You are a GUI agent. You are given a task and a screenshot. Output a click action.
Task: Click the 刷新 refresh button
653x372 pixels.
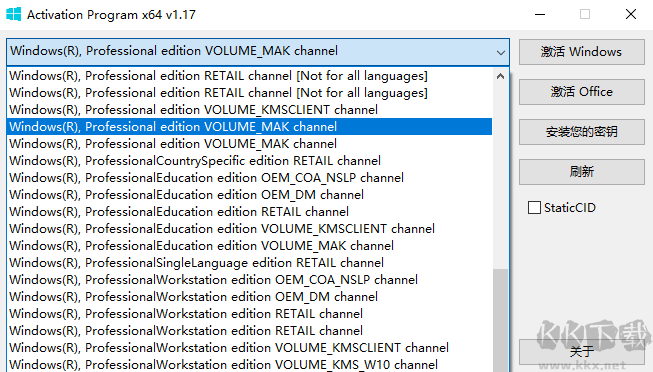coord(581,172)
